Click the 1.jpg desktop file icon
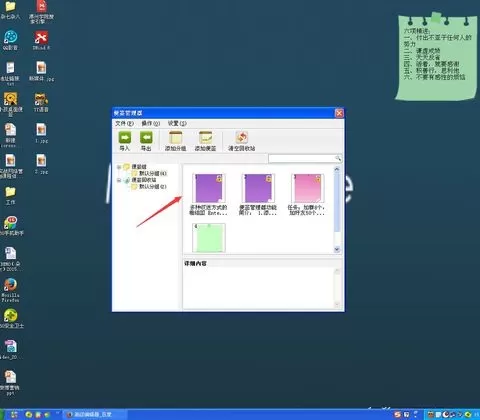This screenshot has height=420, width=480. point(41,130)
